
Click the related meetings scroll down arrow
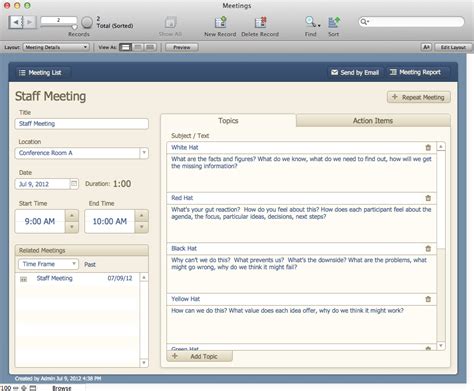click(x=144, y=363)
